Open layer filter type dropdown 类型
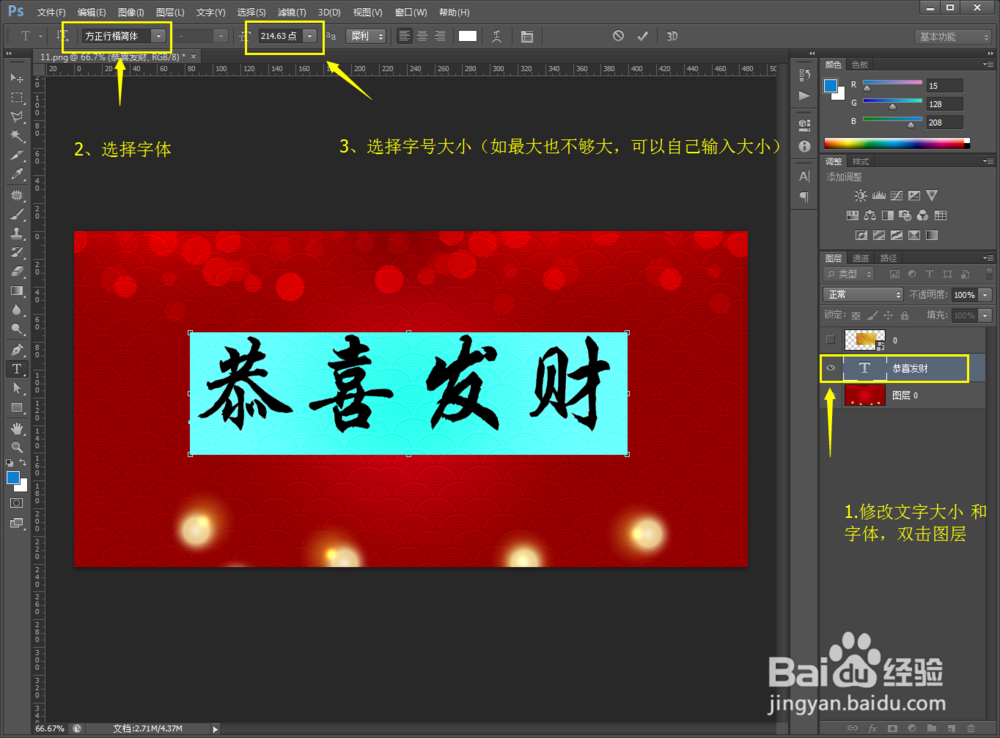This screenshot has height=738, width=1000. tap(849, 274)
